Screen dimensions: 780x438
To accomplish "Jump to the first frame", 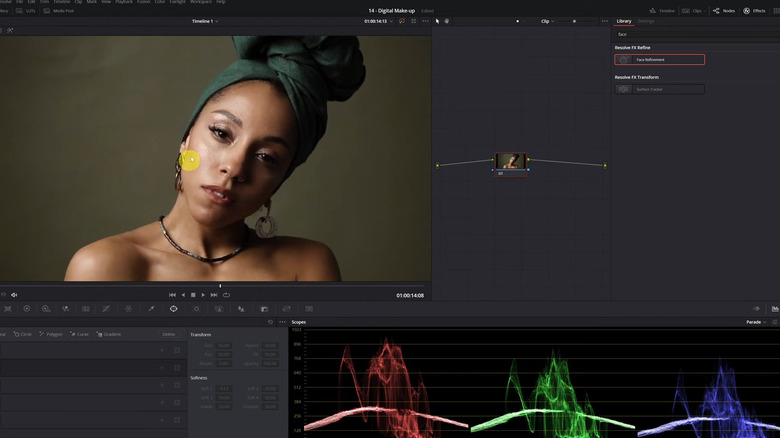I will point(172,295).
